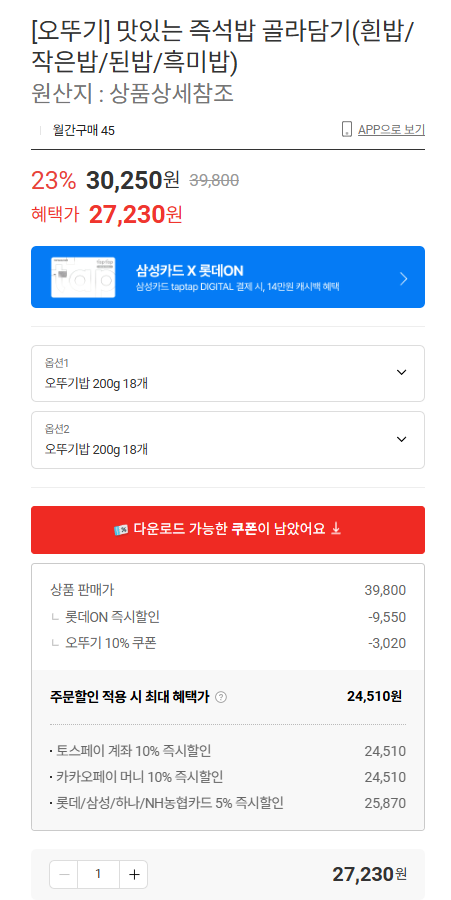Select 토스페이 계좌 10% 즉시할인 row
The width and height of the screenshot is (451, 900).
click(228, 751)
